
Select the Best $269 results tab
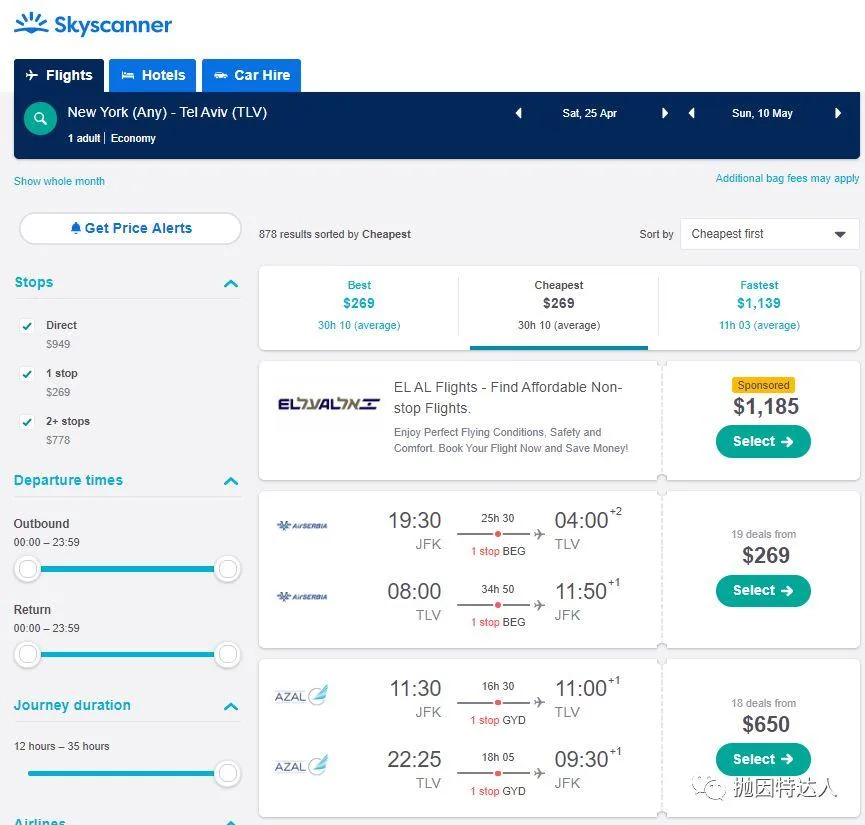click(x=359, y=305)
